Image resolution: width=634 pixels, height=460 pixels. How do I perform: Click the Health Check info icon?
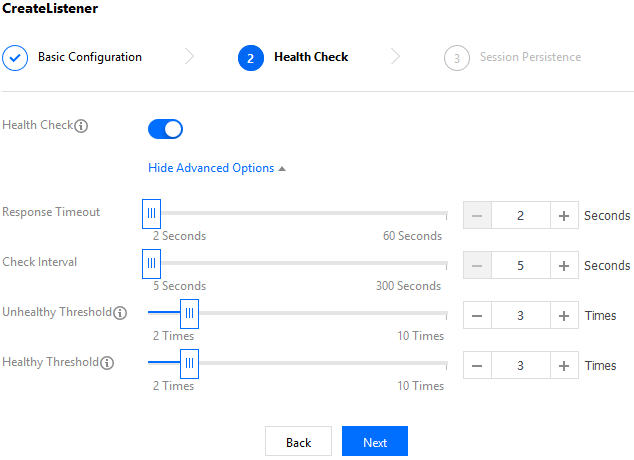(82, 126)
